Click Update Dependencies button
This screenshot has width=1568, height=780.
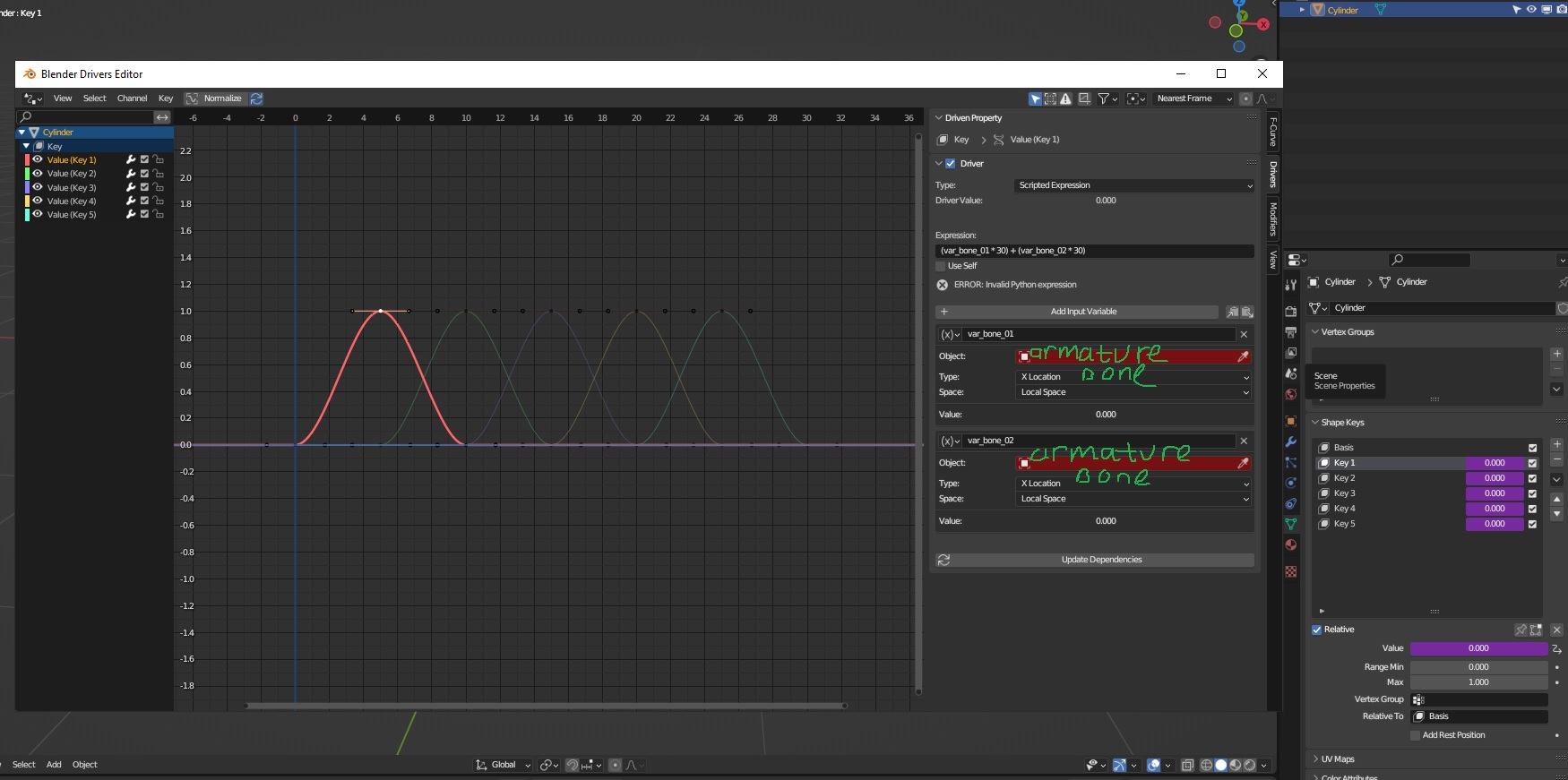(x=1094, y=560)
